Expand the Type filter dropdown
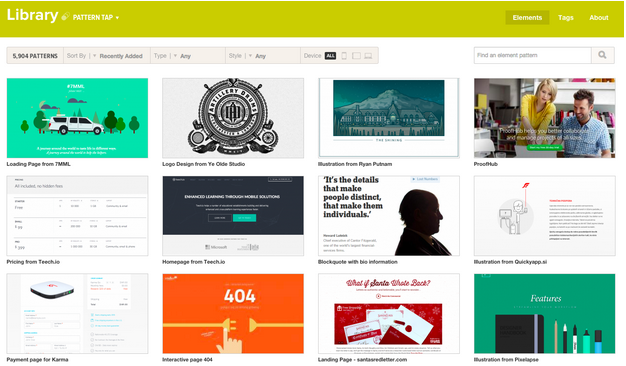This screenshot has width=626, height=366. (x=188, y=56)
